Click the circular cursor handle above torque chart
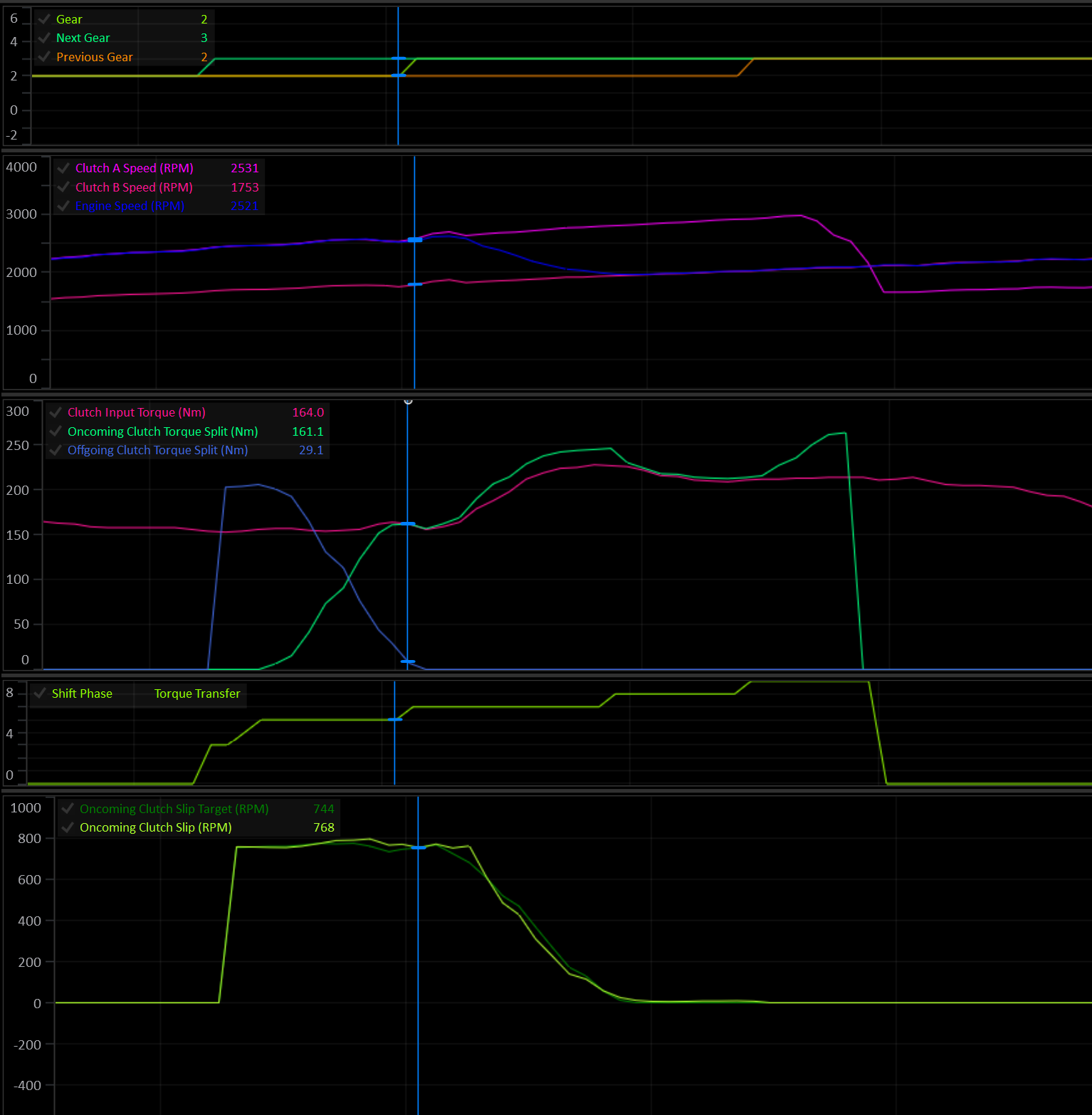1092x1115 pixels. click(408, 401)
